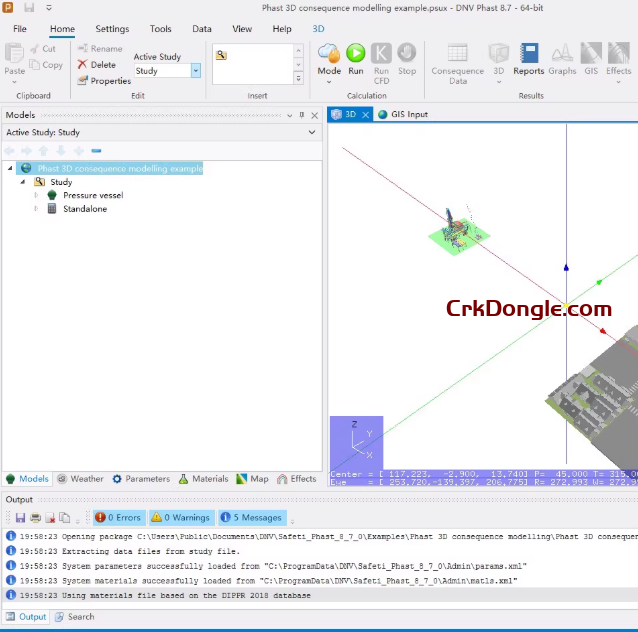Click the blue minus collapse tree button
Image resolution: width=638 pixels, height=632 pixels.
tap(96, 151)
